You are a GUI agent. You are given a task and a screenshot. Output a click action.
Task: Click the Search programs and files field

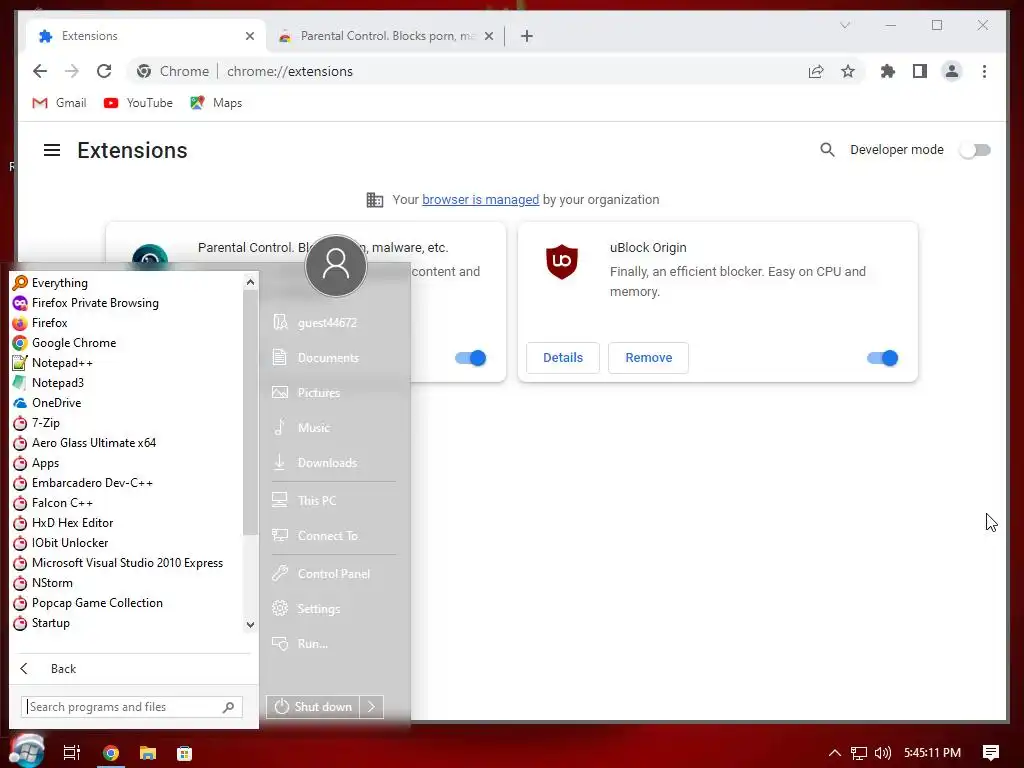[x=132, y=707]
